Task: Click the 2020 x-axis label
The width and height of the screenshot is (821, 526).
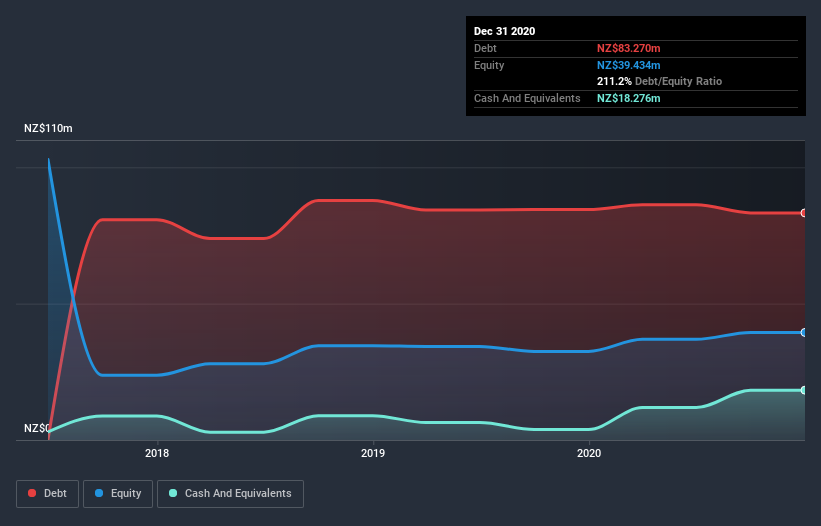Action: tap(589, 453)
